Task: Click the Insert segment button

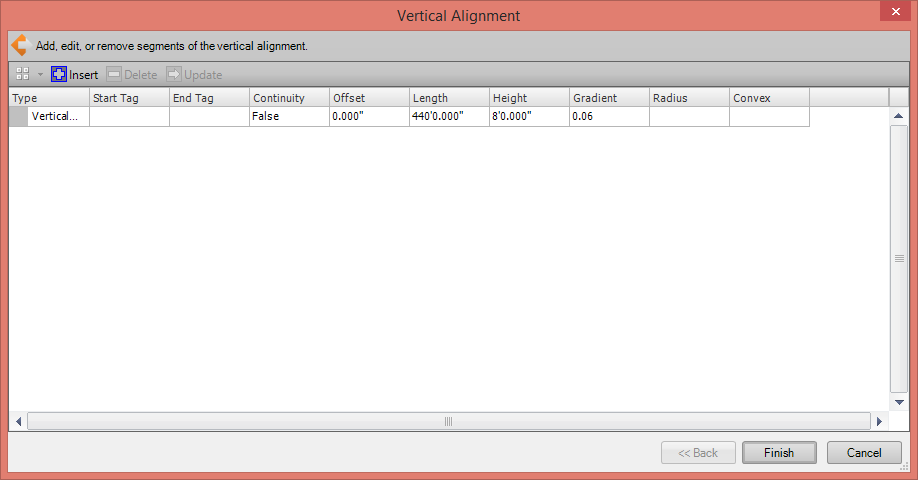Action: tap(74, 74)
